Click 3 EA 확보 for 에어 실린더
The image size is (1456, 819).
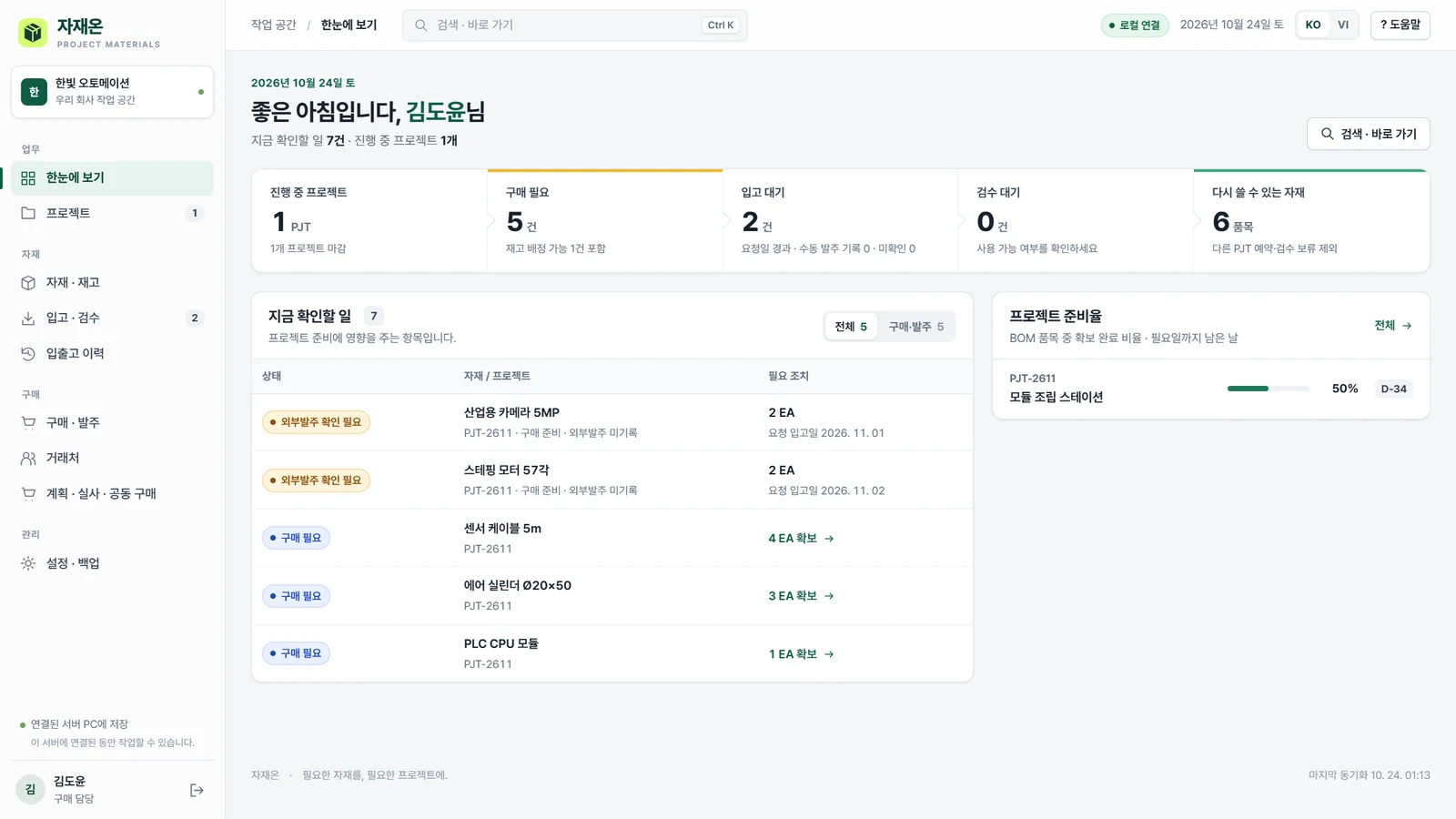click(801, 596)
